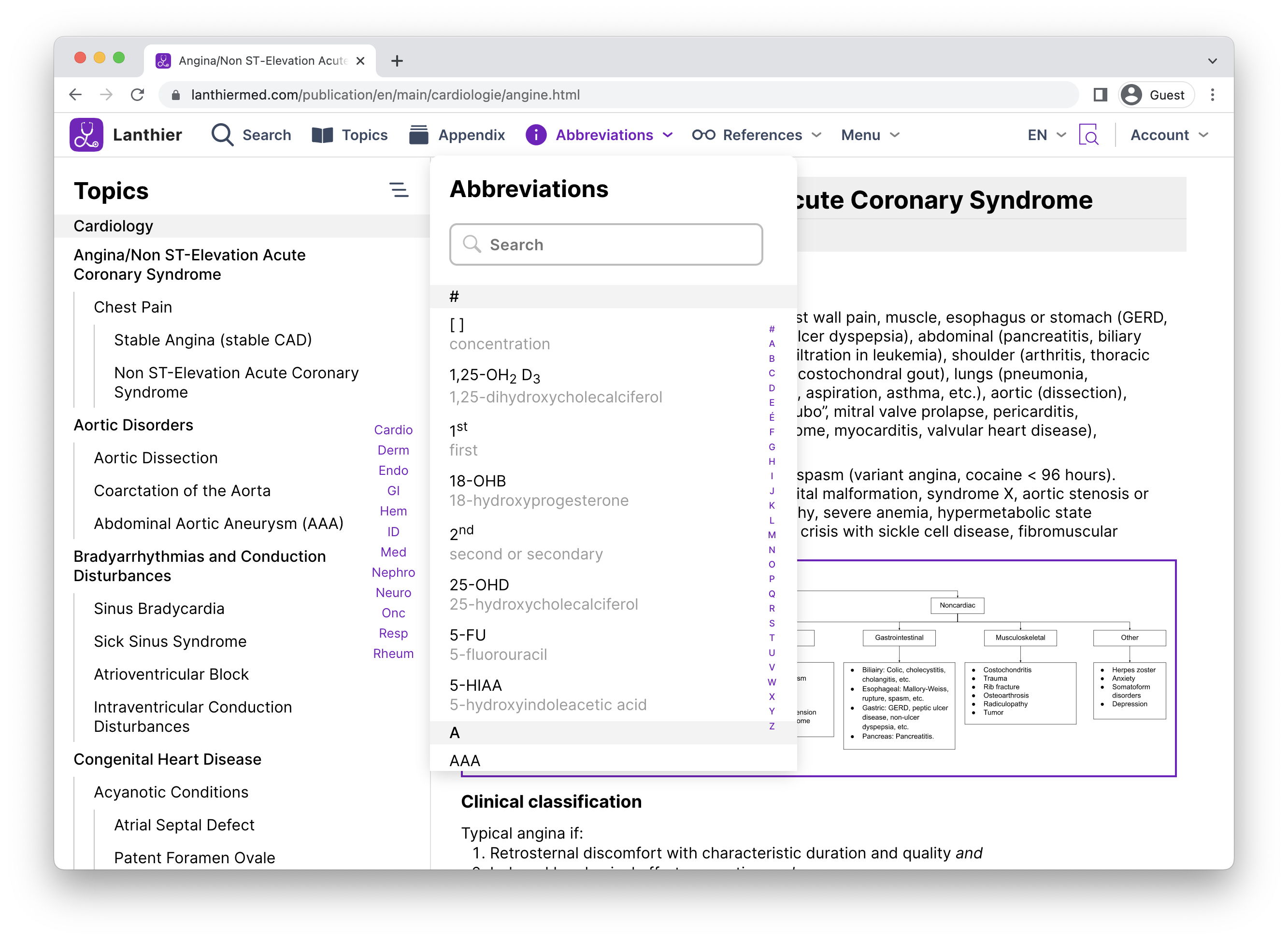Open Sick Sinus Syndrome topic
This screenshot has height=941, width=1288.
pos(170,642)
